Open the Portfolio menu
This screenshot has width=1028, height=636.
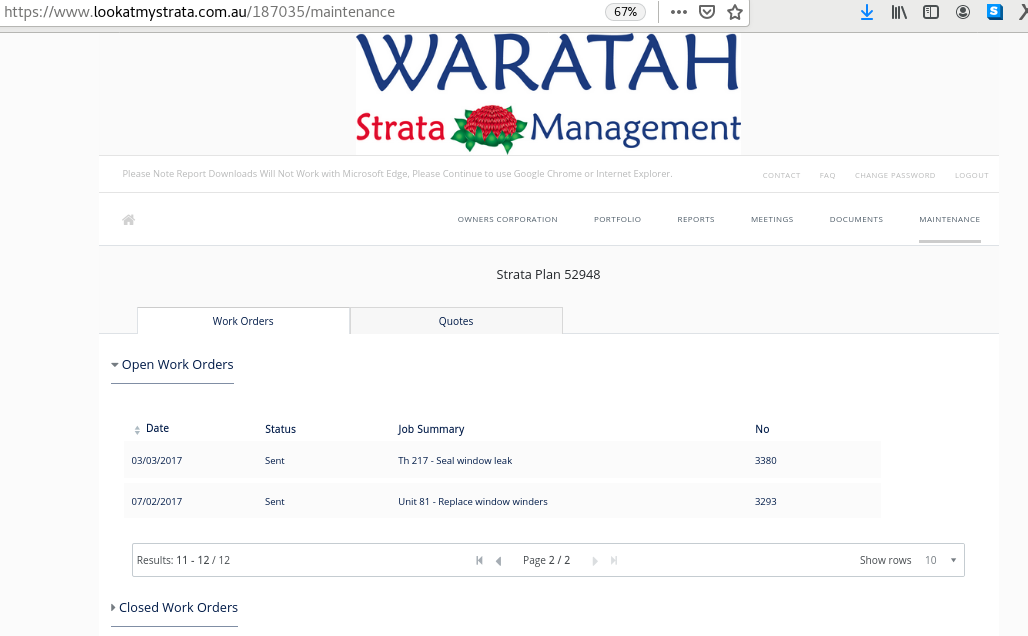click(618, 220)
